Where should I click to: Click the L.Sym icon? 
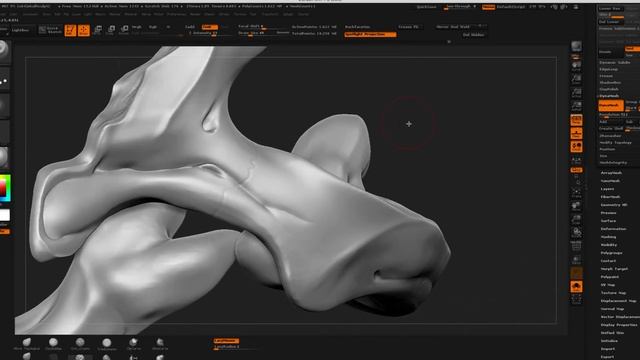coord(576,160)
